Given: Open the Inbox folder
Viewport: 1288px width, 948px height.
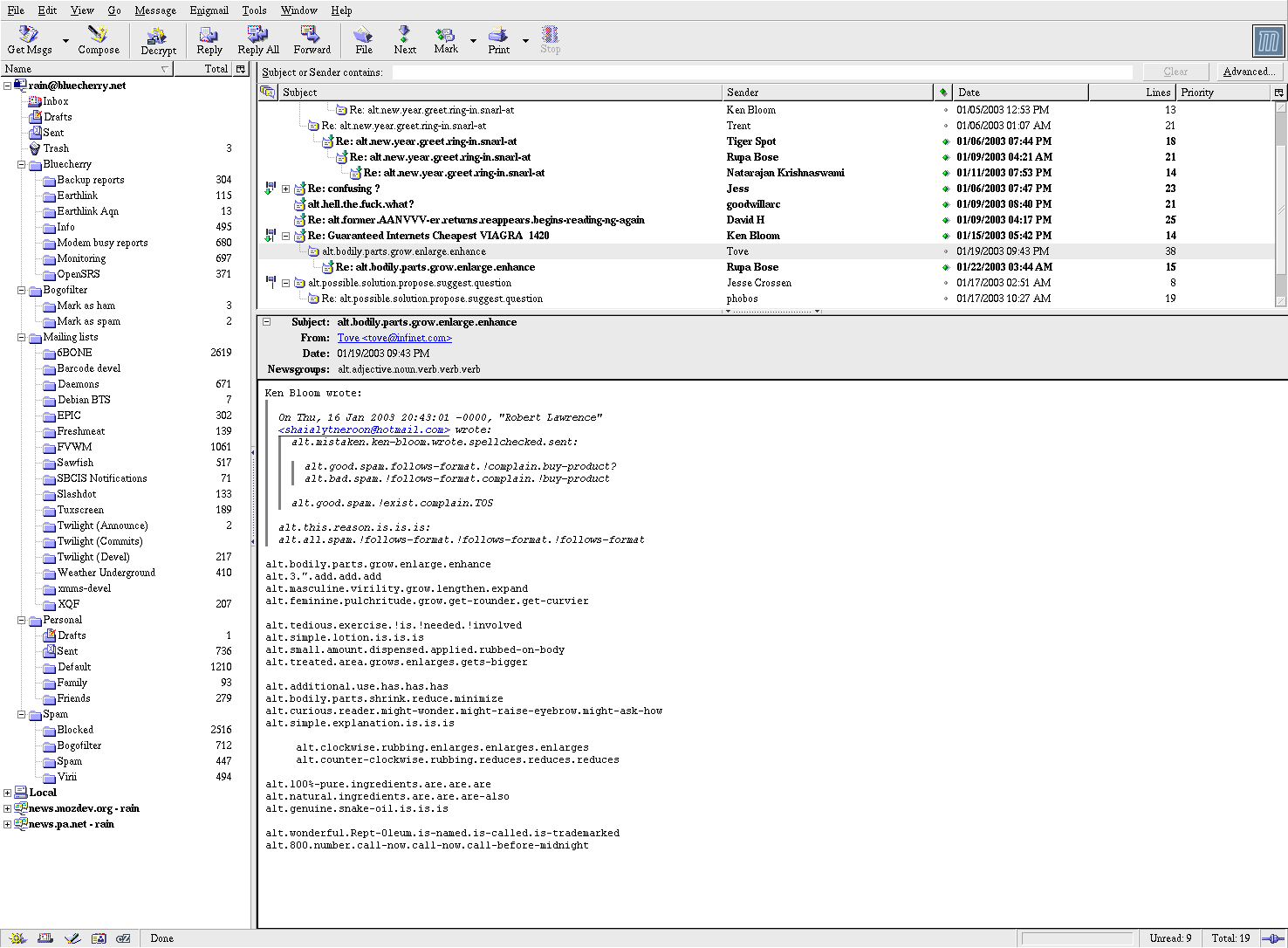Looking at the screenshot, I should click(x=55, y=101).
